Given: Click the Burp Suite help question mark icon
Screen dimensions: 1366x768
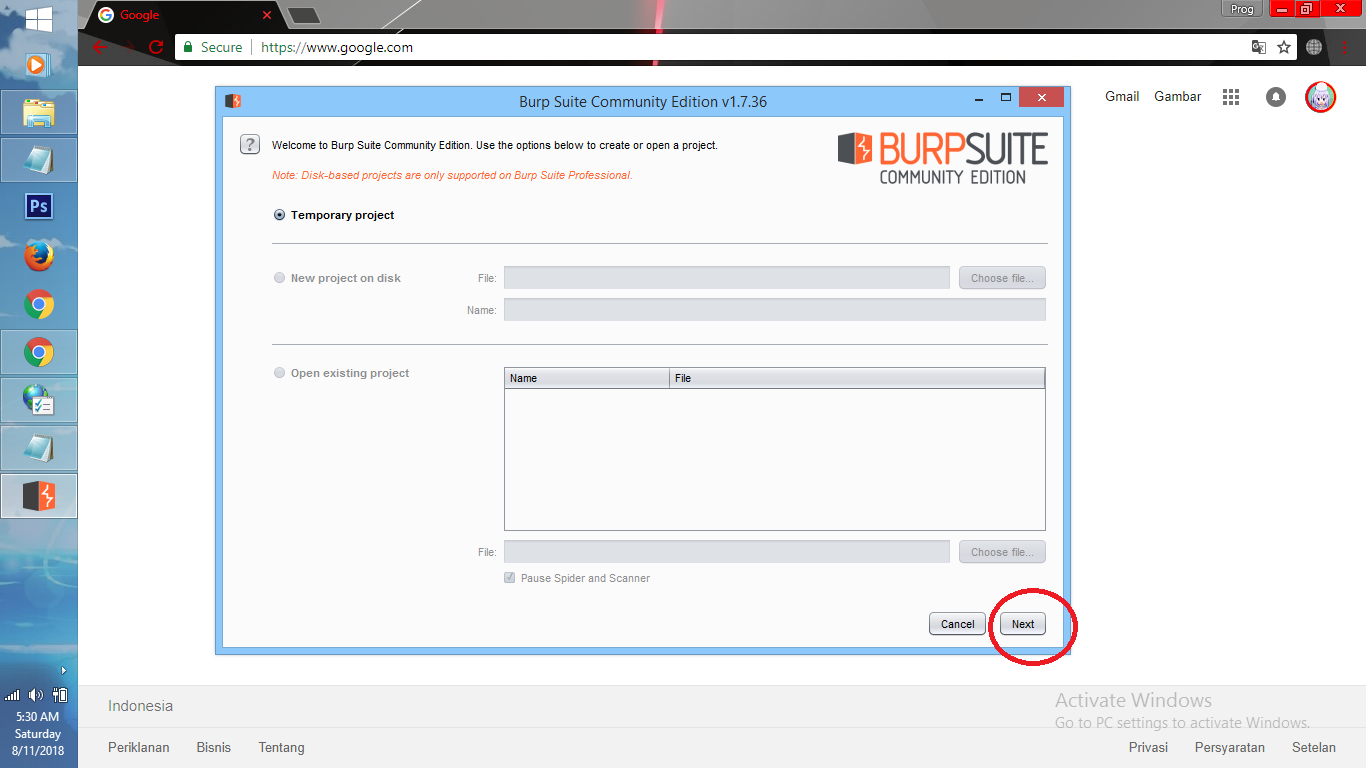Looking at the screenshot, I should pyautogui.click(x=249, y=144).
